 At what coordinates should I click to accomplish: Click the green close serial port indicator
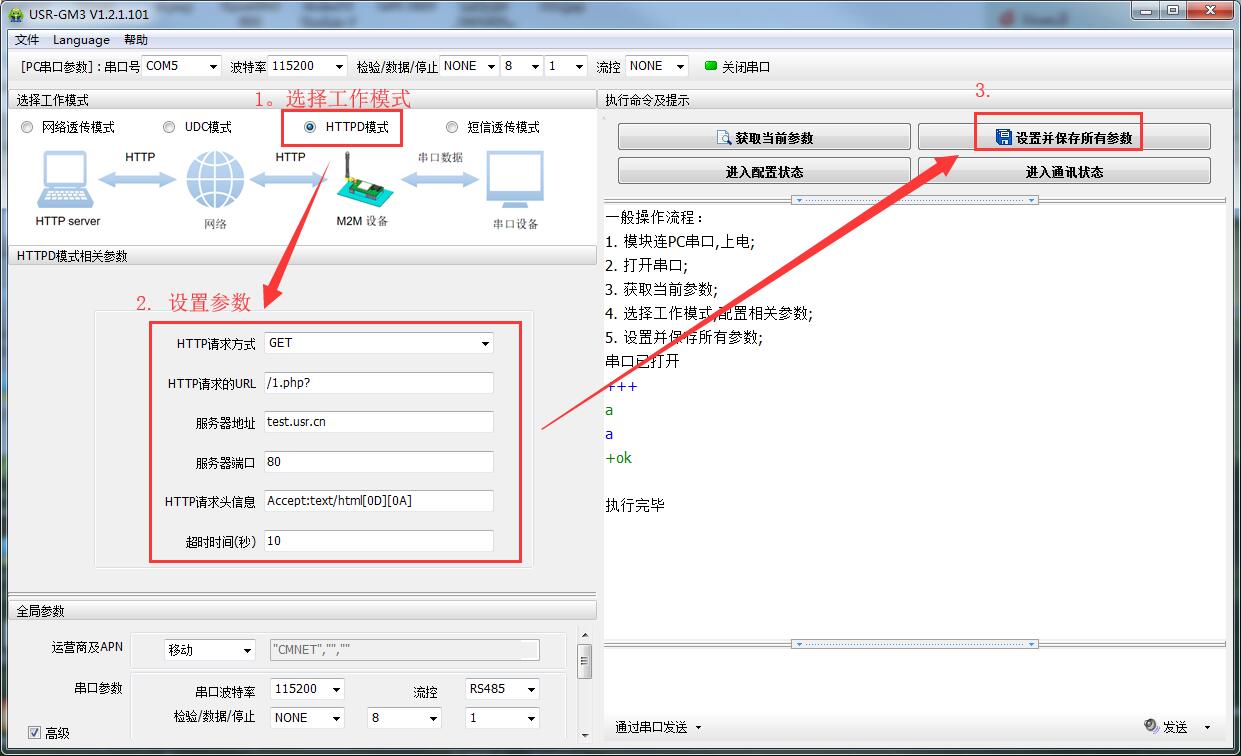[711, 67]
